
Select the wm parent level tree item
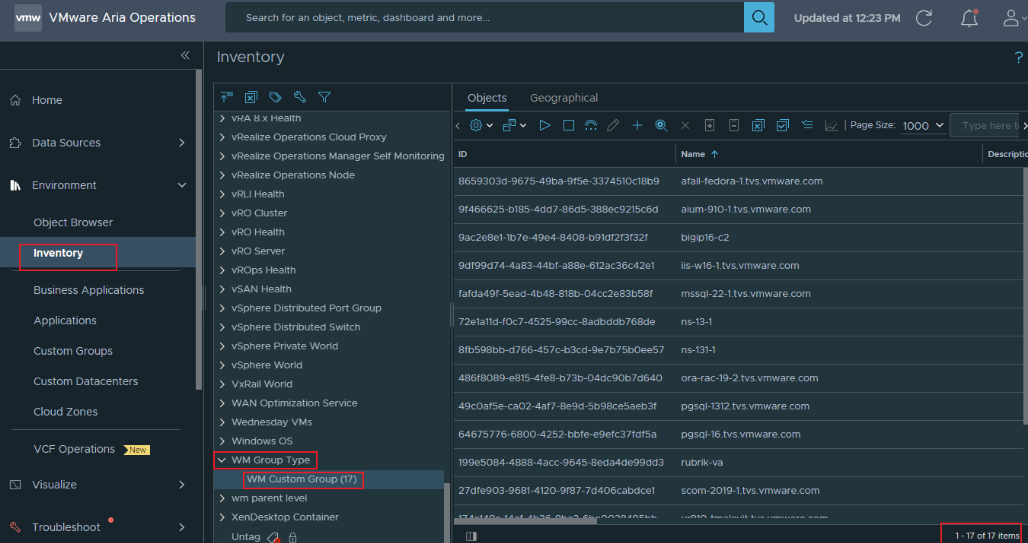click(x=269, y=498)
